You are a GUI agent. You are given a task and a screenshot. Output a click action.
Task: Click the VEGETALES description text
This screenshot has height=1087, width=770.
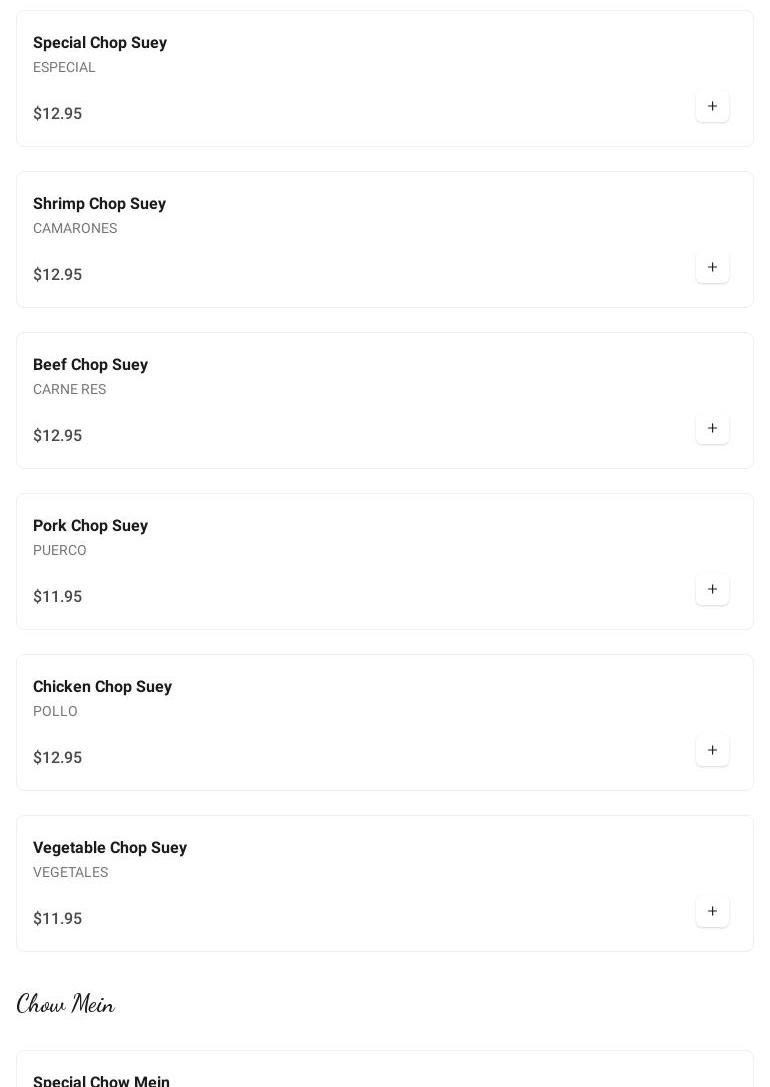click(70, 872)
